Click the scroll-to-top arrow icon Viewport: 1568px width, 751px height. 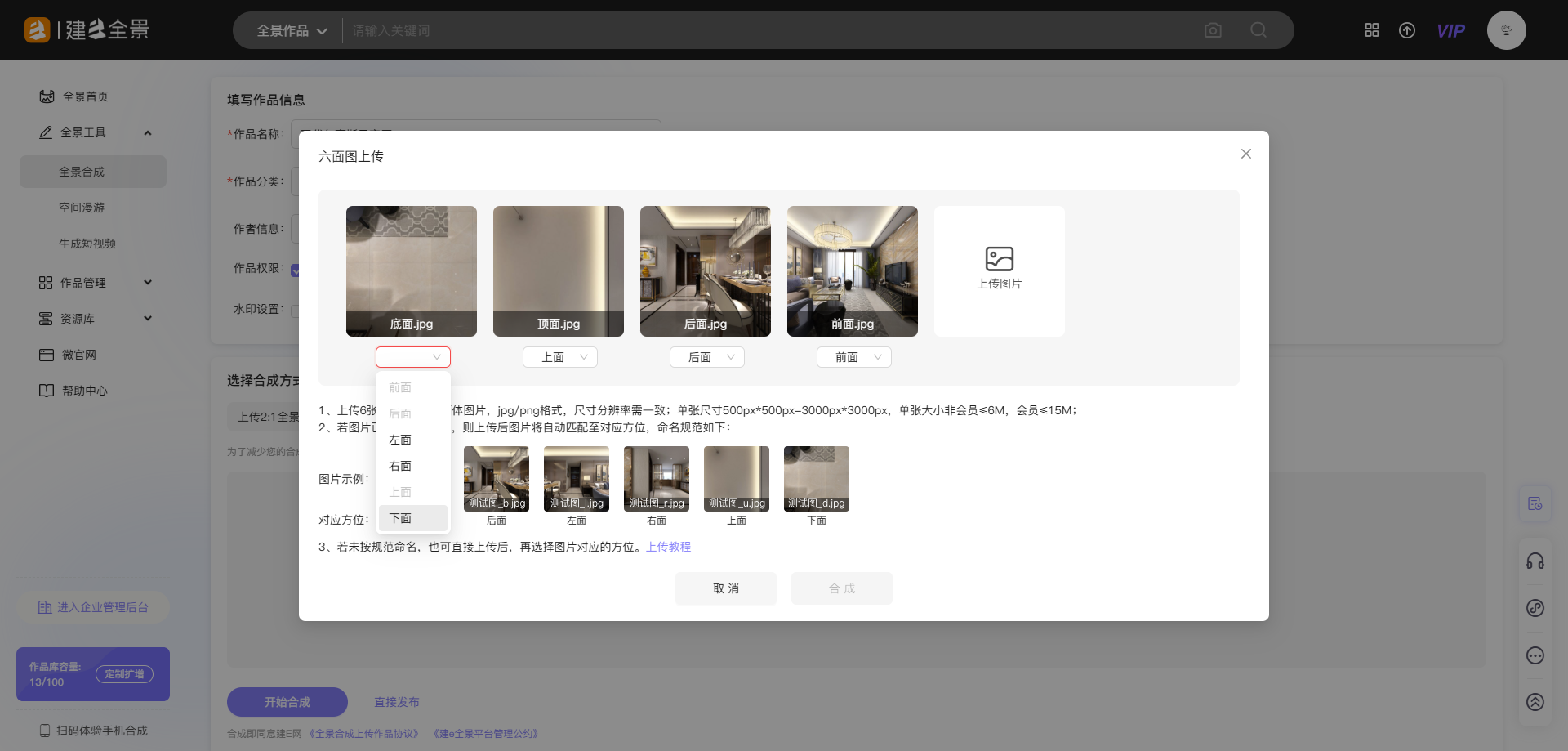(1535, 702)
